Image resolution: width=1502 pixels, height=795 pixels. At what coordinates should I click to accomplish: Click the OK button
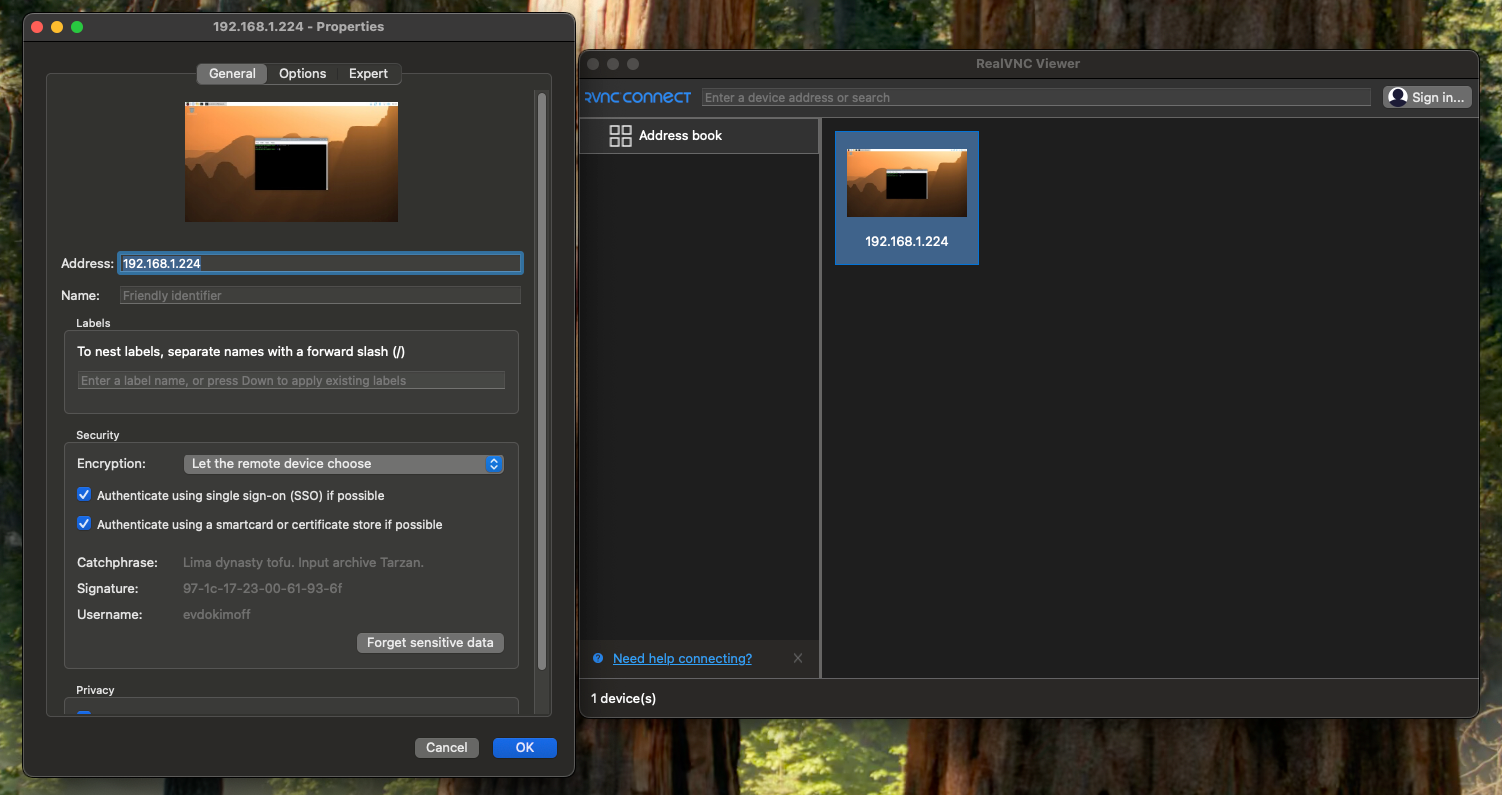tap(524, 747)
